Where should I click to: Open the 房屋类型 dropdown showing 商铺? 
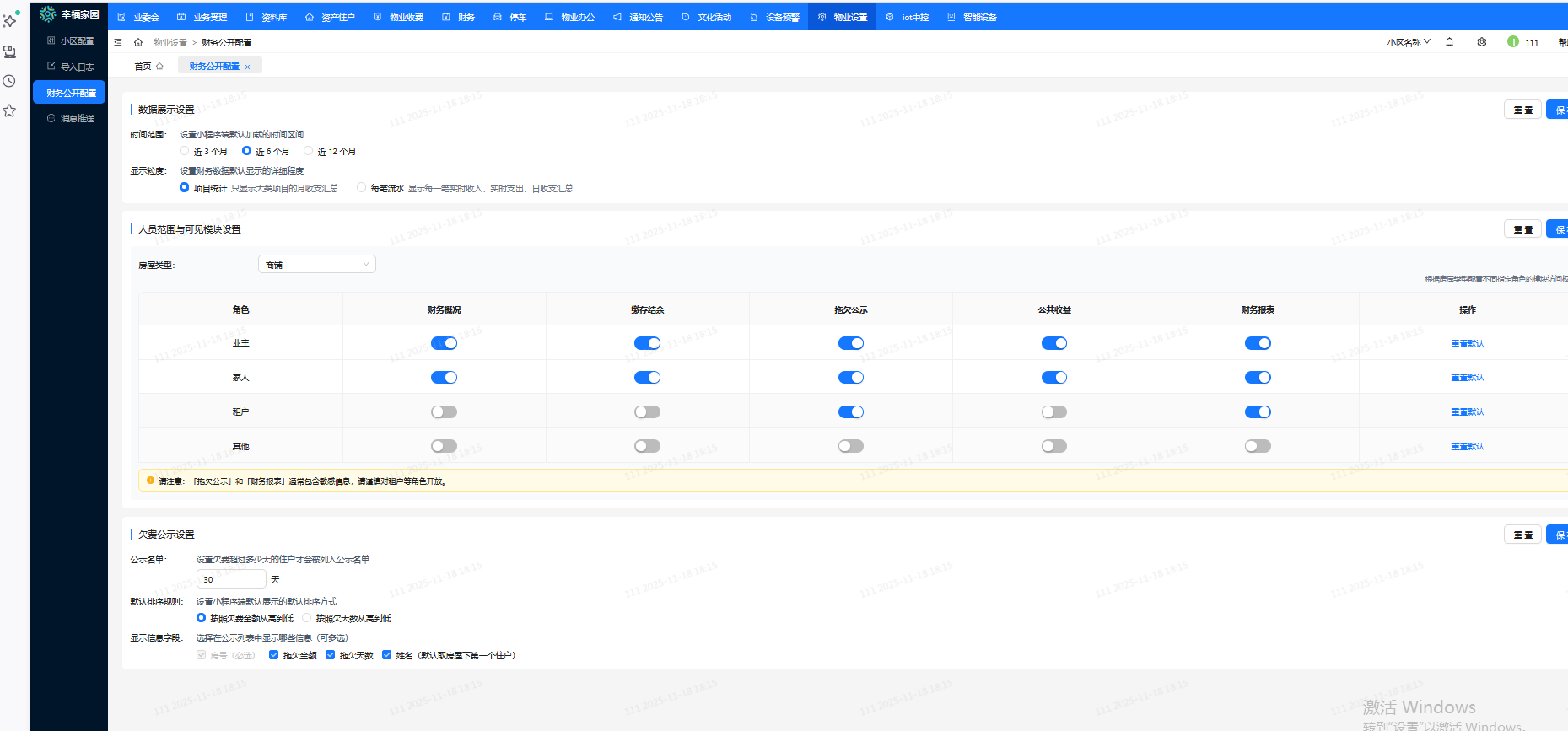coord(316,265)
